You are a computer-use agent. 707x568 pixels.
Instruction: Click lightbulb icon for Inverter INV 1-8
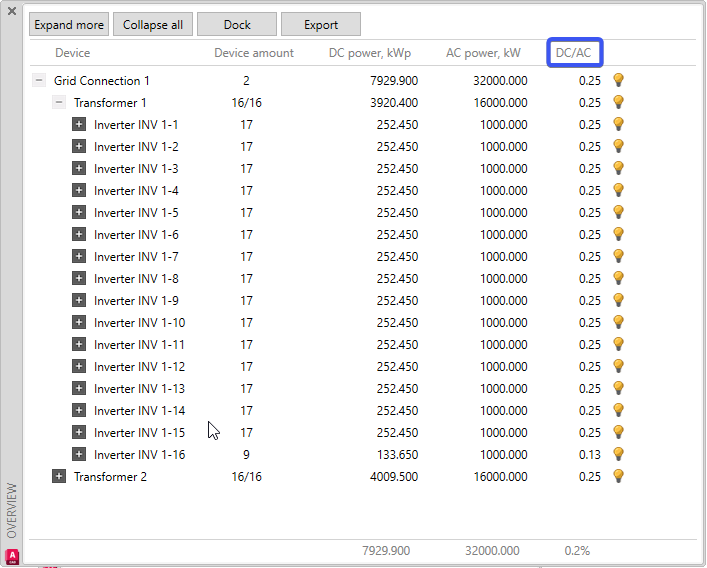pos(619,278)
